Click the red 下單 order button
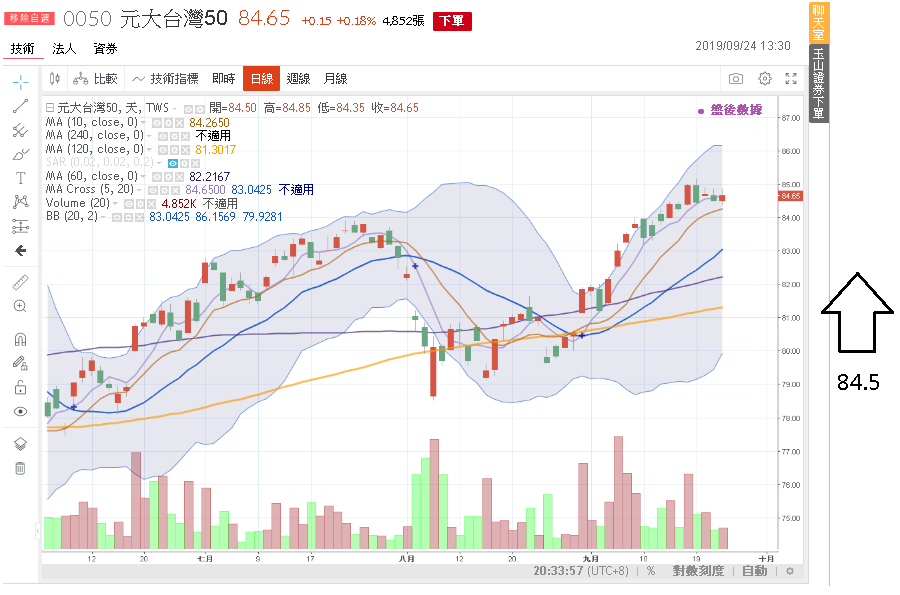Image resolution: width=900 pixels, height=595 pixels. pyautogui.click(x=452, y=21)
